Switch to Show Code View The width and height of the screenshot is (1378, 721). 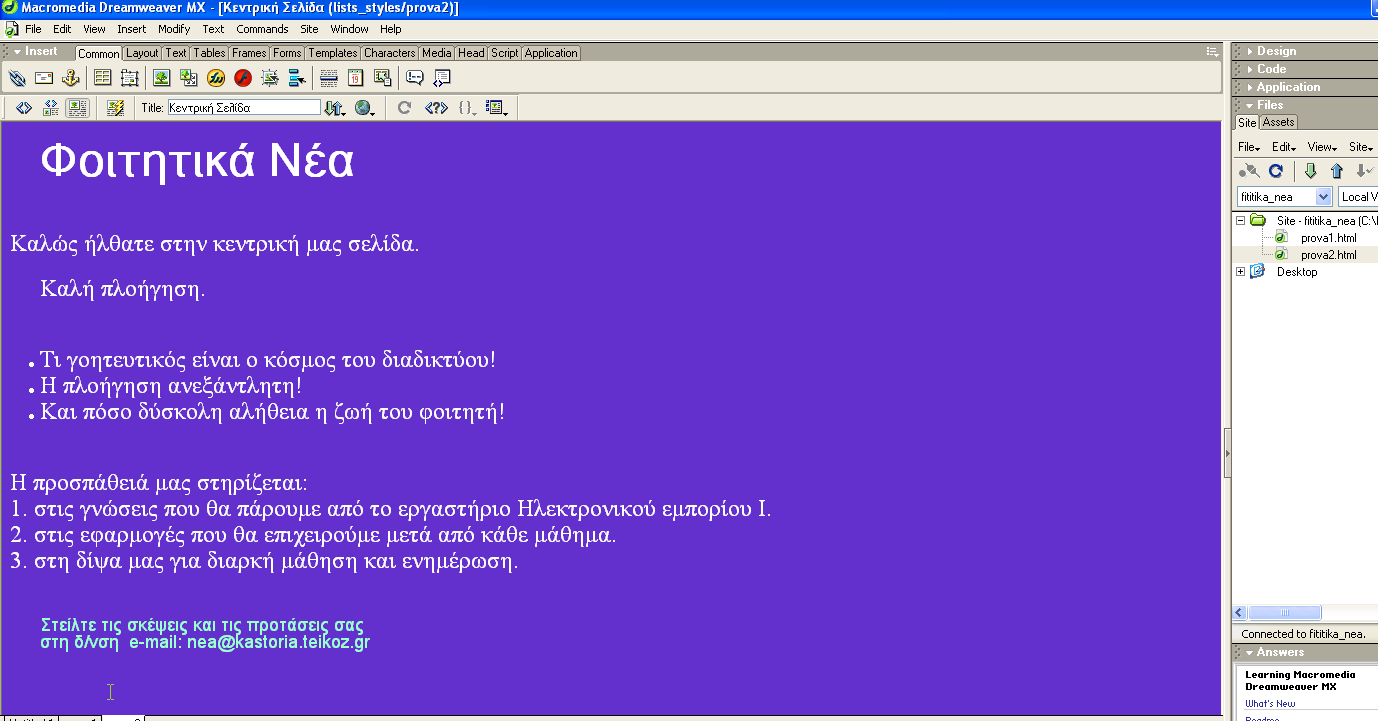pos(24,107)
